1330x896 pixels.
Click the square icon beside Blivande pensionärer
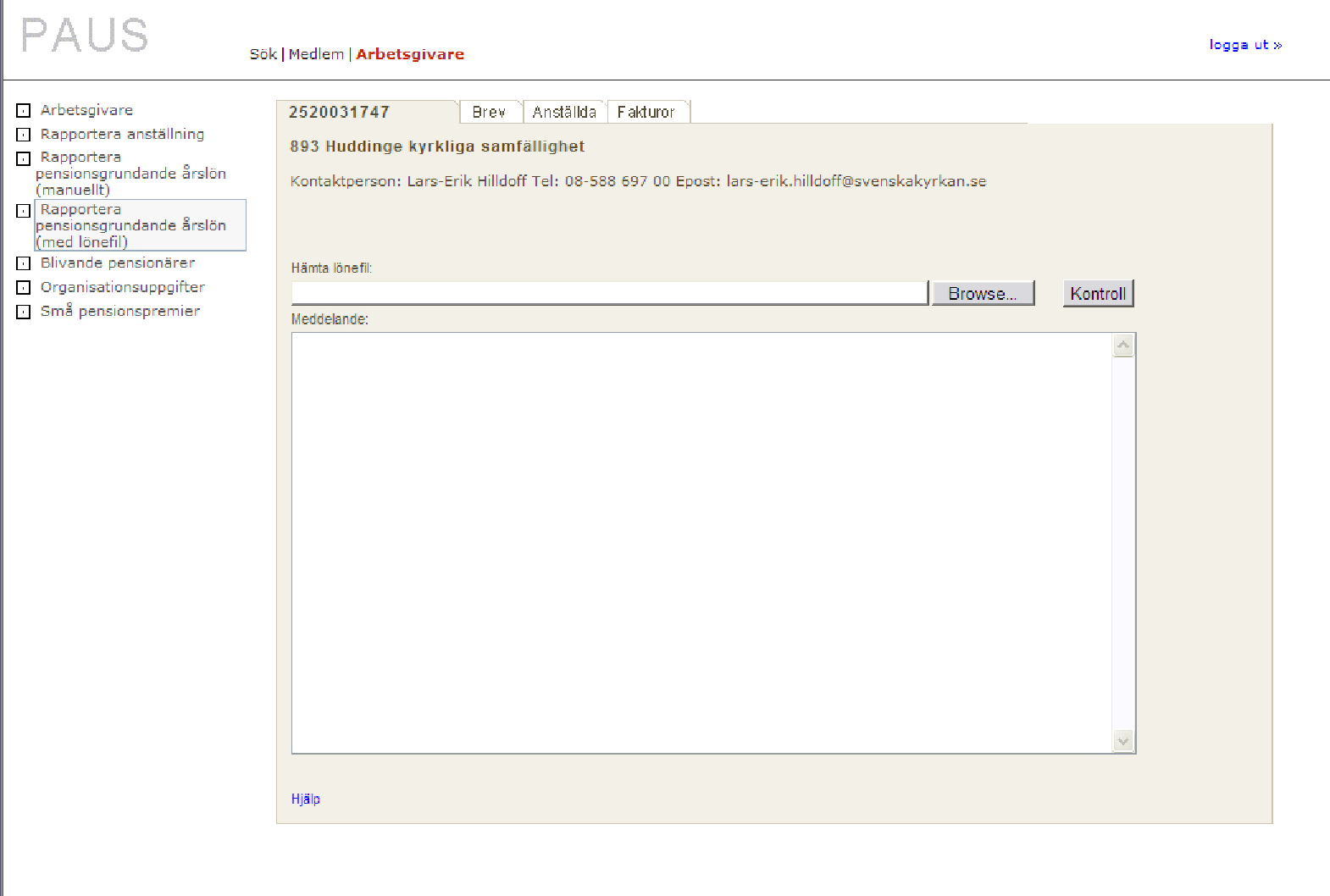point(24,263)
